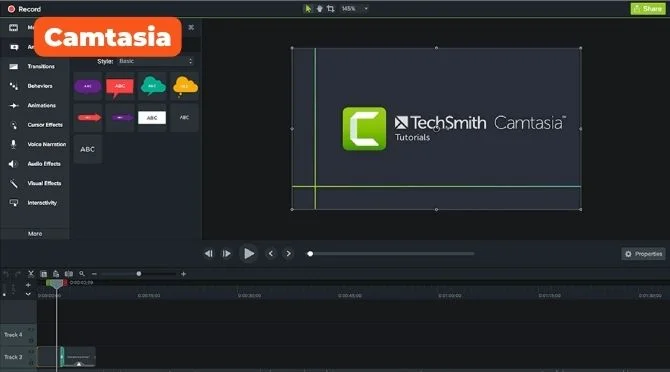Open the Media bin icon tab
Screen dimensions: 670x372
point(14,28)
